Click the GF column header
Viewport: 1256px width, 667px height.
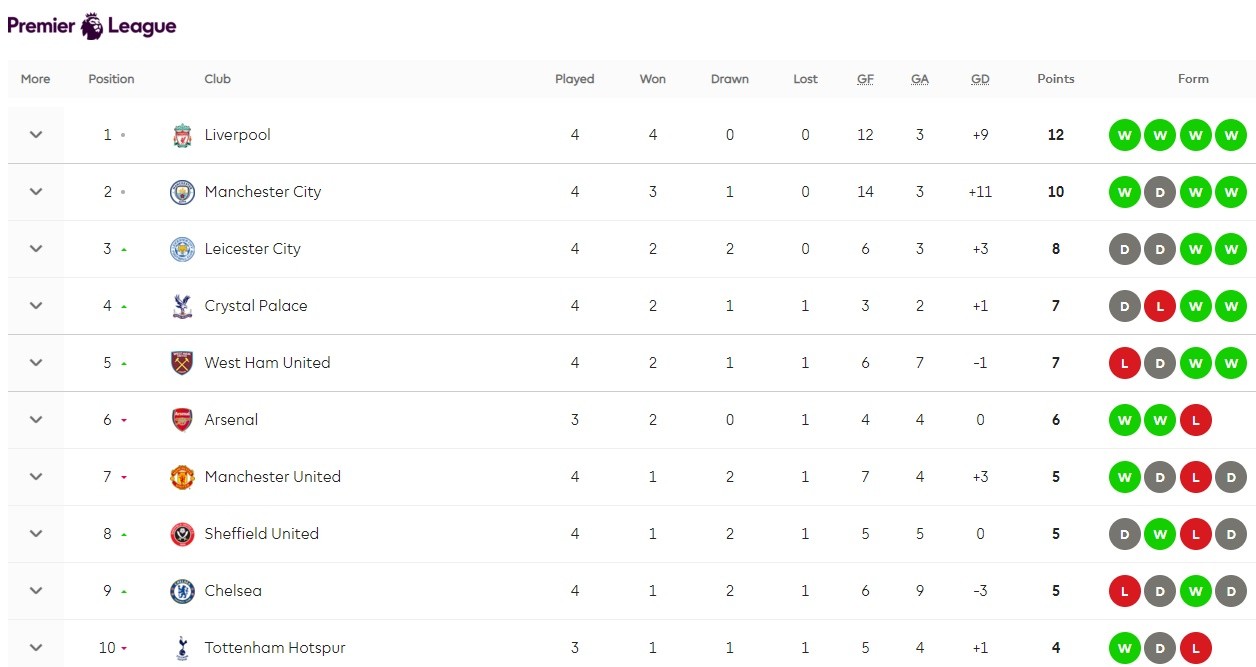865,79
